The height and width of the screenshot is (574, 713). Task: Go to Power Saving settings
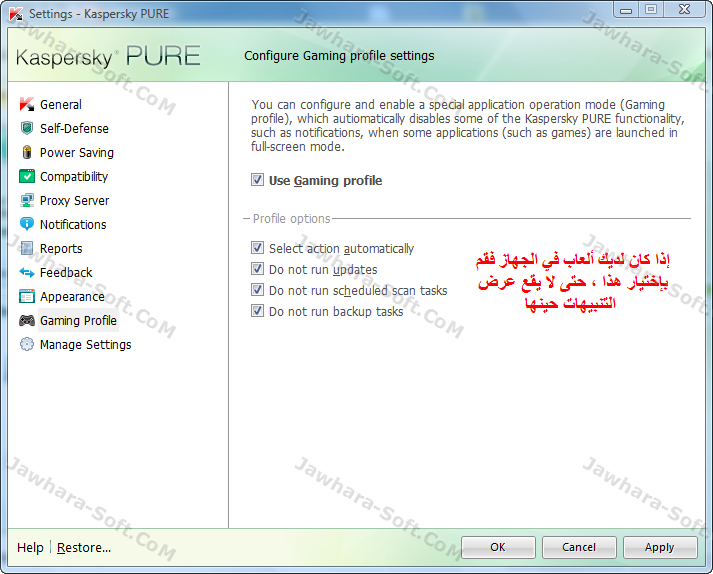pos(77,153)
